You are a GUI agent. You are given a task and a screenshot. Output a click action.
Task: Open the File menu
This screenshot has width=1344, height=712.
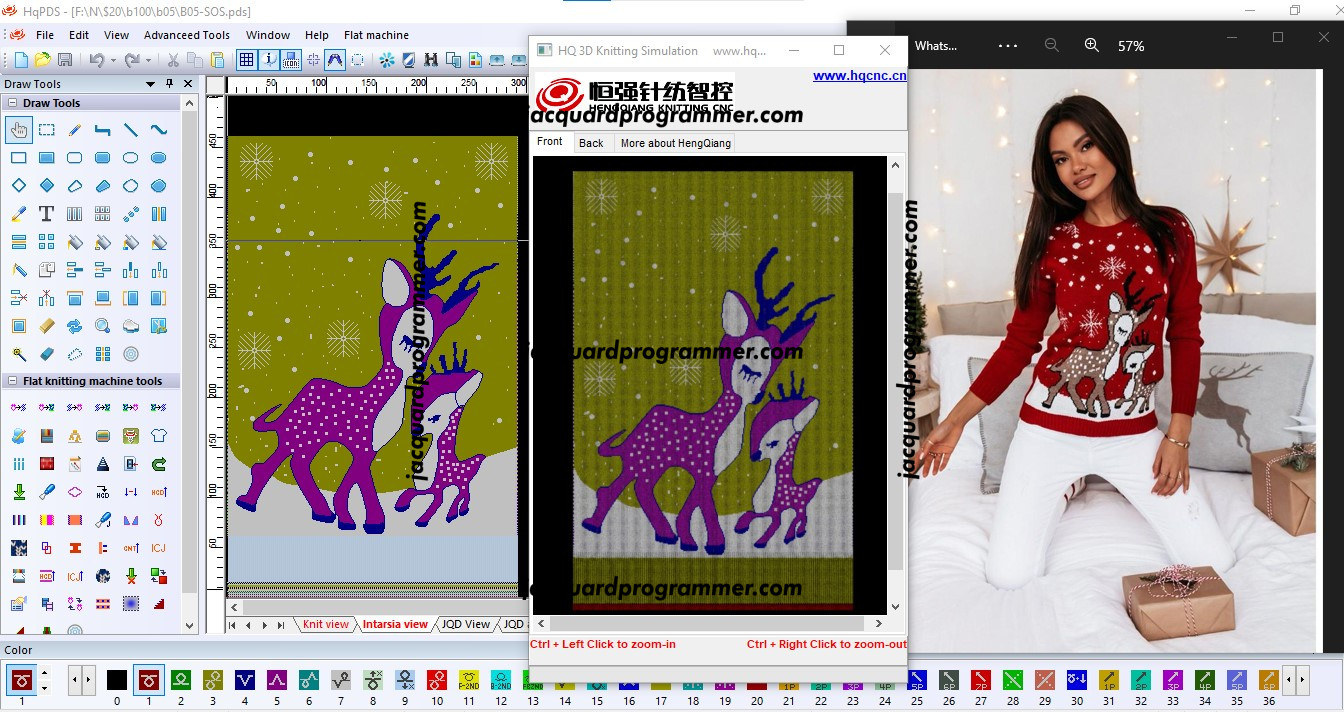tap(45, 35)
